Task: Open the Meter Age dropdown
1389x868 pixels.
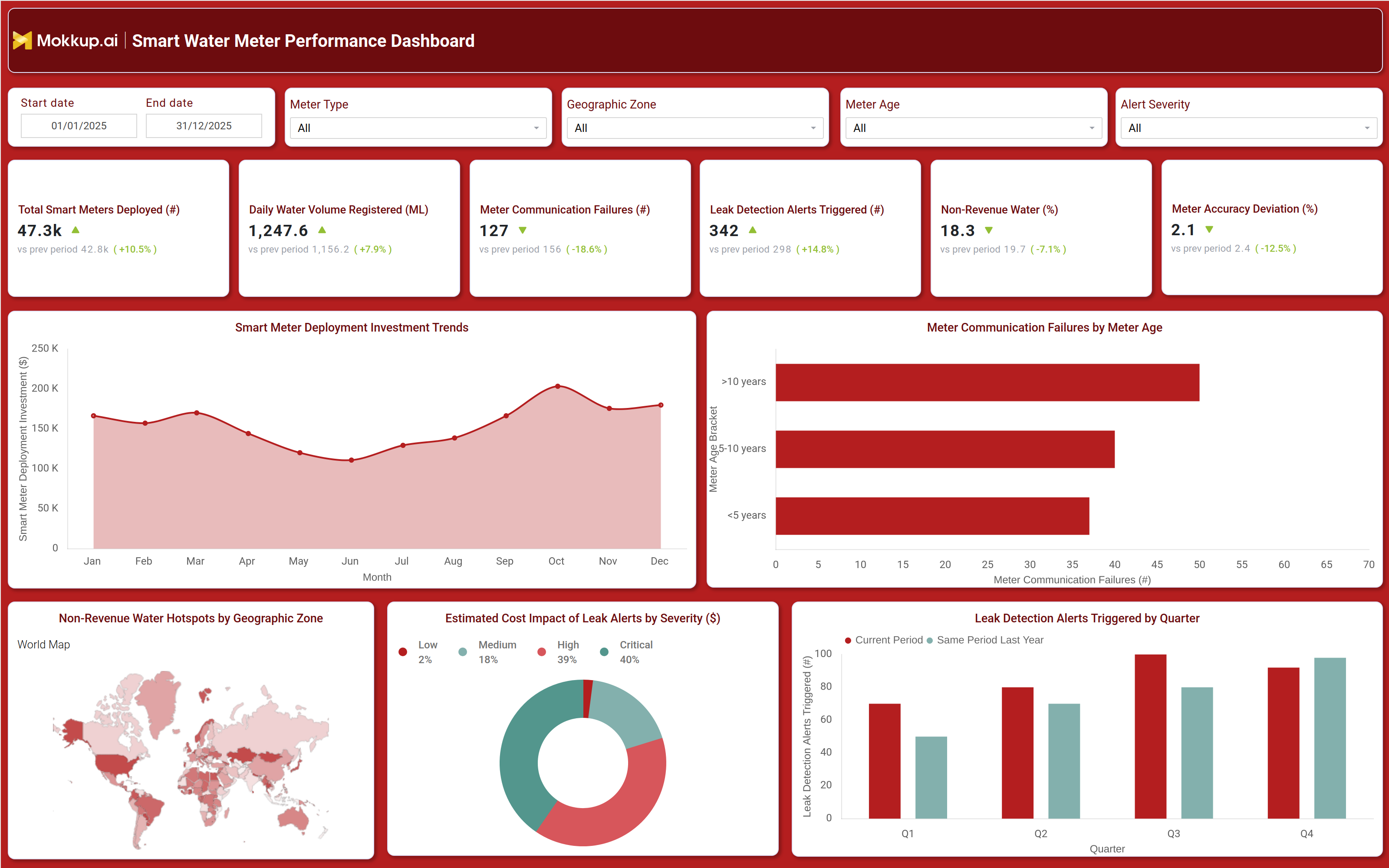Action: 974,128
